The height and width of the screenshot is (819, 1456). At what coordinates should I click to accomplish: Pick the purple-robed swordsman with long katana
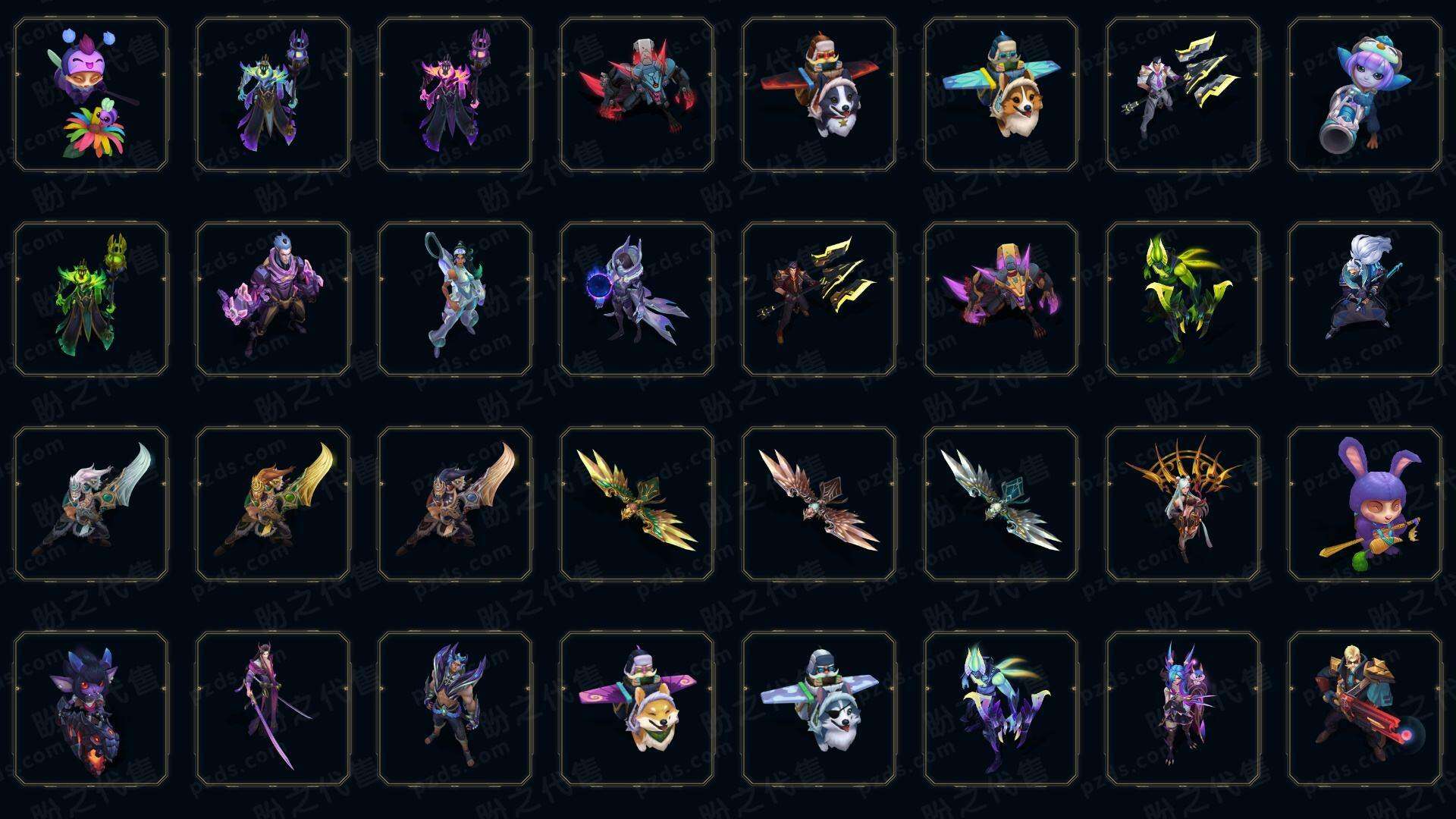click(x=273, y=708)
